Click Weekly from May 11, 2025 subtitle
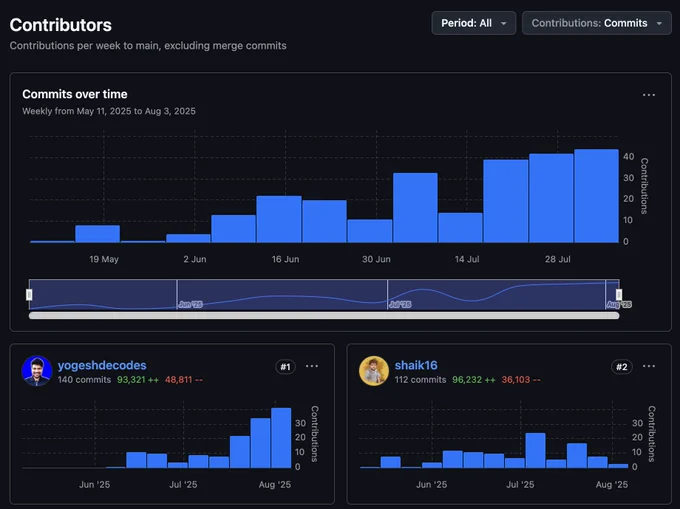Screen dimensions: 680x509 (x=109, y=111)
